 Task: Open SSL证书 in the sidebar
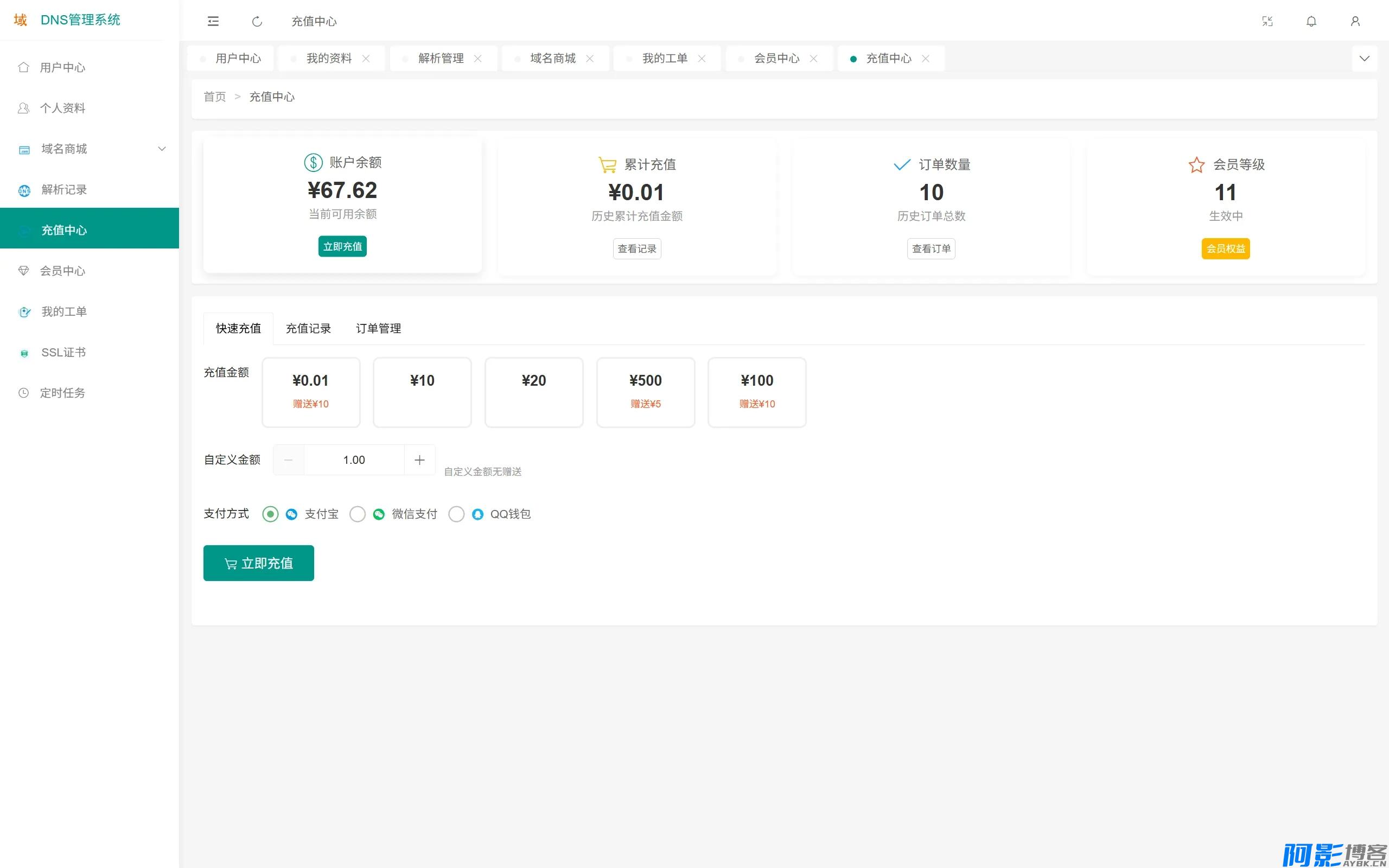point(90,353)
